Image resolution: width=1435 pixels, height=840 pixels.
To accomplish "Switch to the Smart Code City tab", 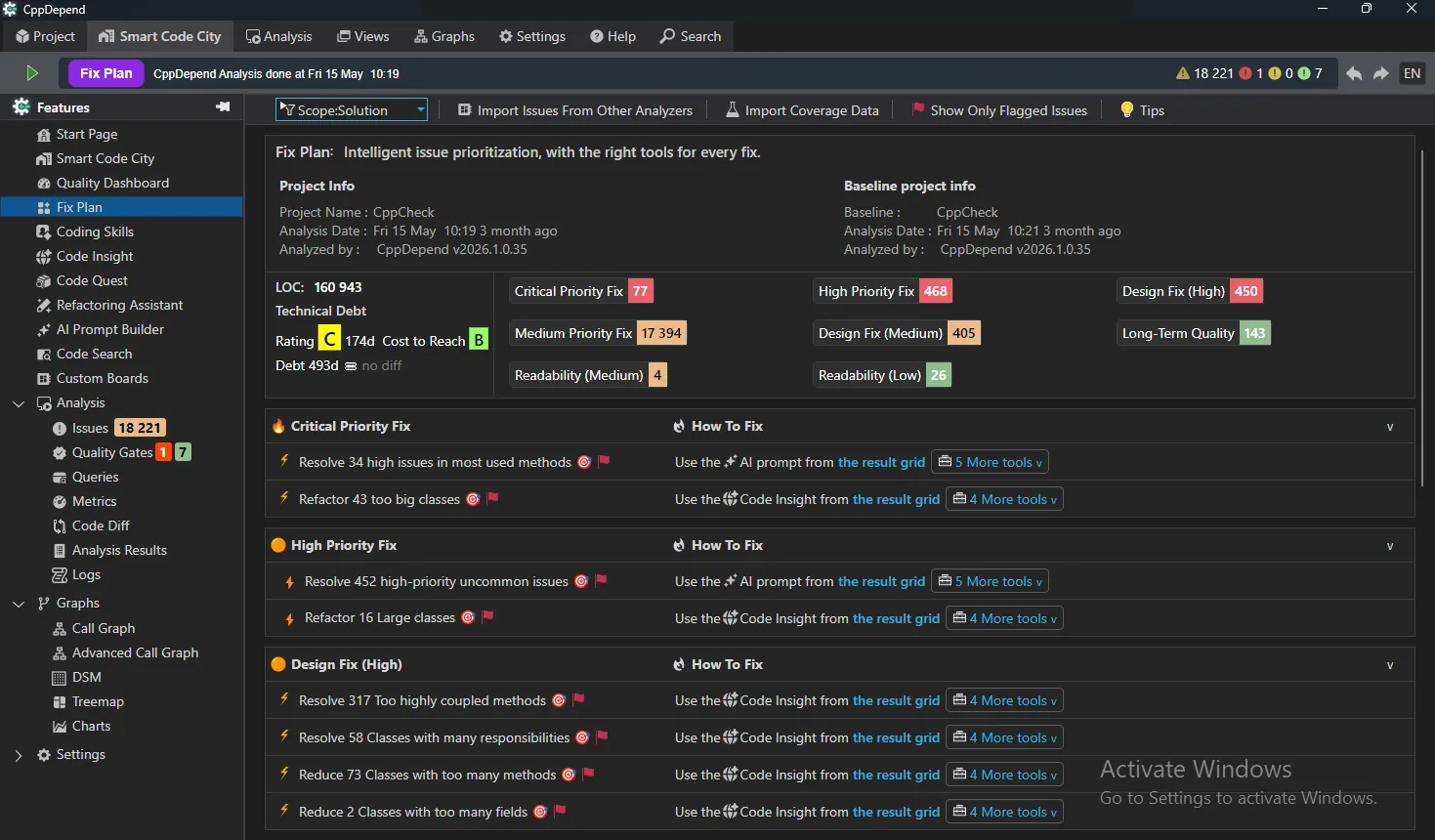I will click(x=160, y=36).
